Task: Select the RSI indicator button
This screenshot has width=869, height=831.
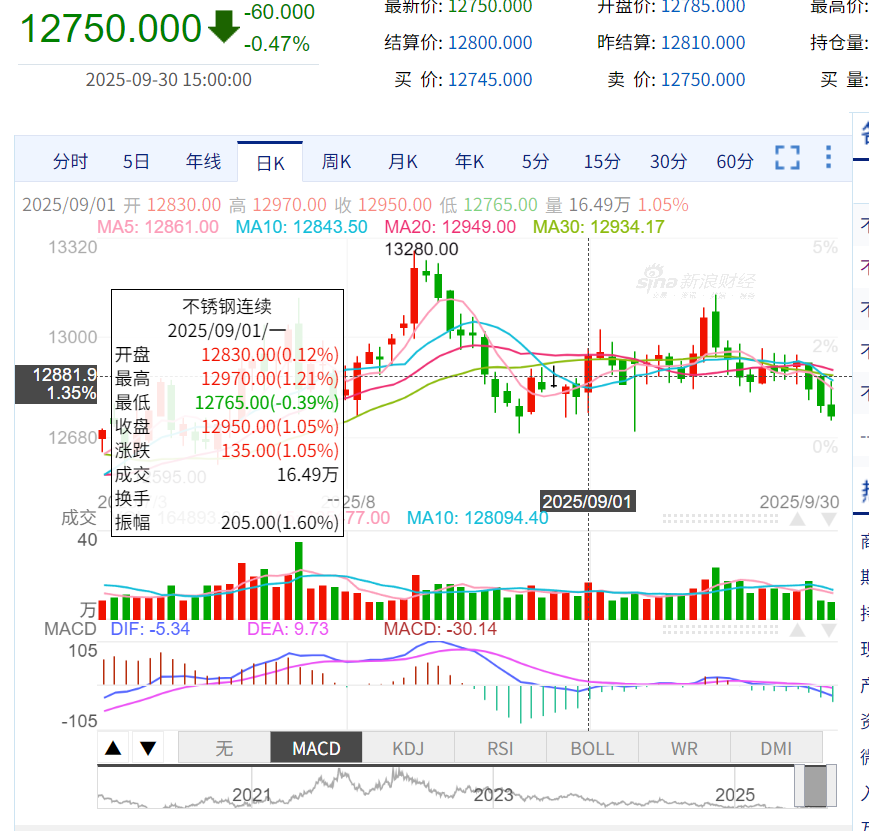Action: [x=500, y=748]
